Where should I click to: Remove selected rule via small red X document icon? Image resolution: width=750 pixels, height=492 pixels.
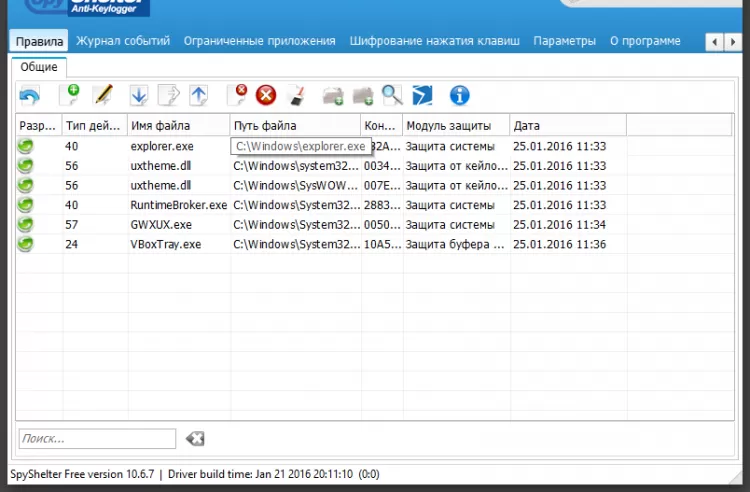(237, 95)
